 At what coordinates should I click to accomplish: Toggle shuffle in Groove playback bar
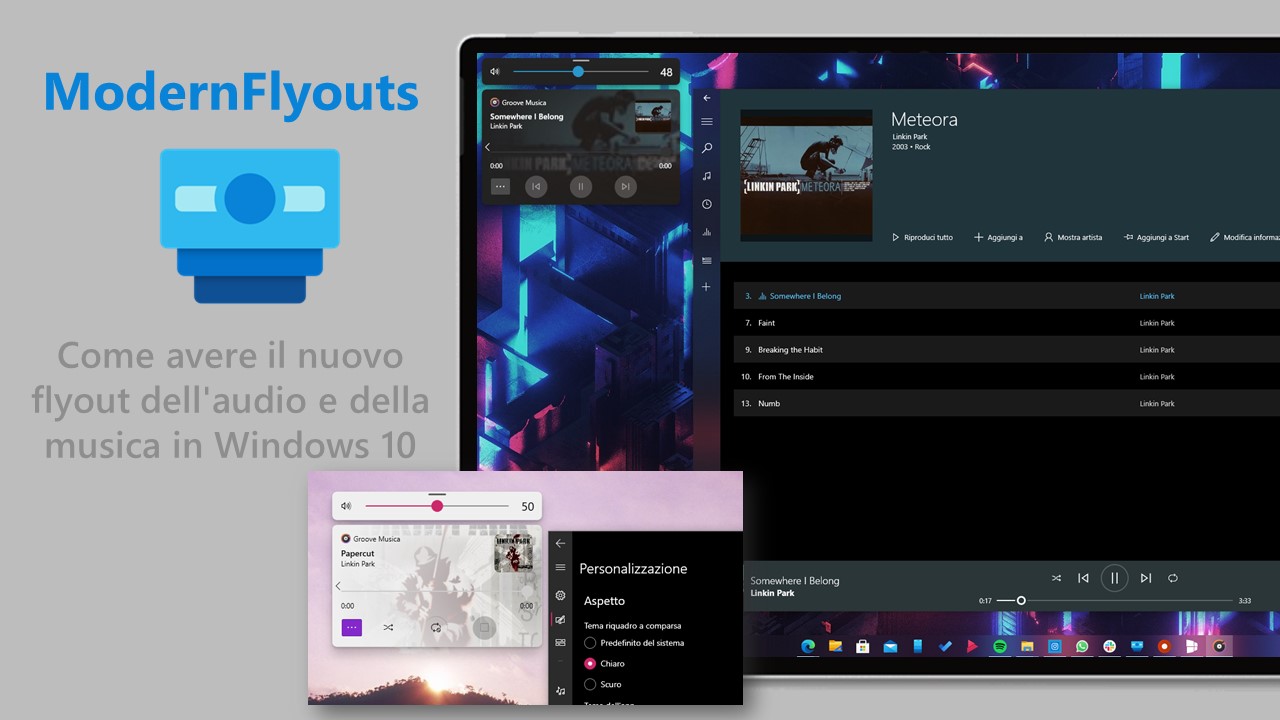[x=1056, y=578]
